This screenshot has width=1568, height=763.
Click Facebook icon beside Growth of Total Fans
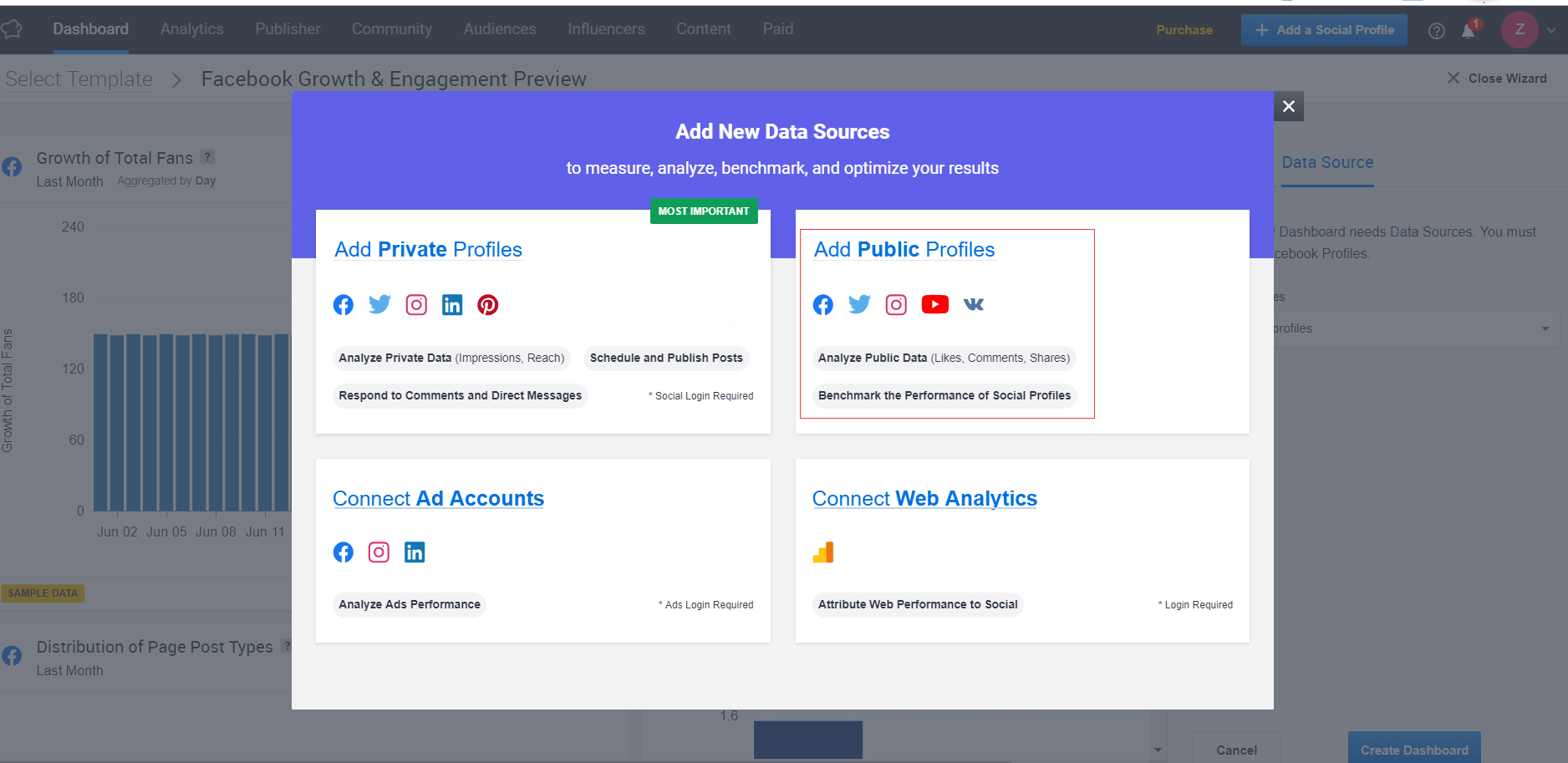[12, 166]
